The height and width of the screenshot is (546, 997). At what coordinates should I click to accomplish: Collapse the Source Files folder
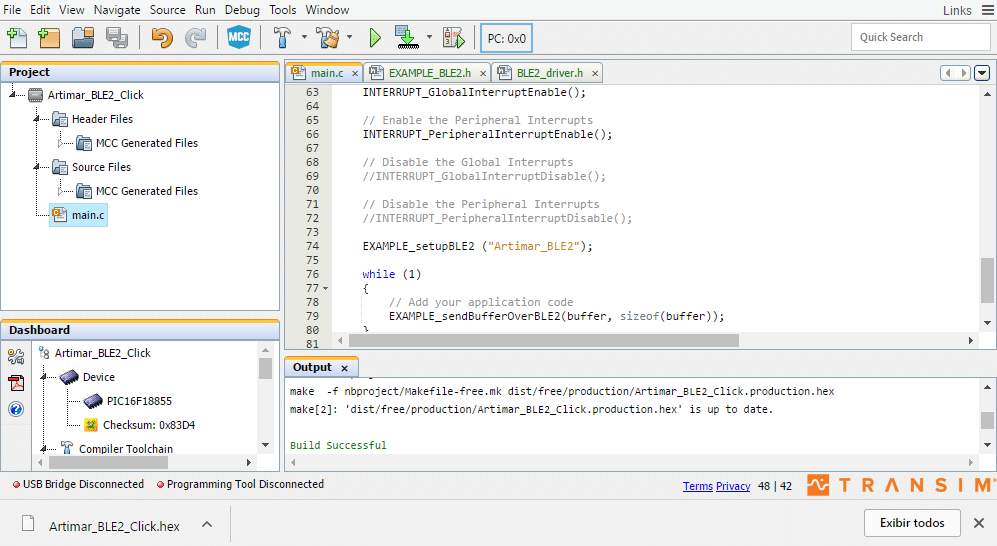coord(37,167)
